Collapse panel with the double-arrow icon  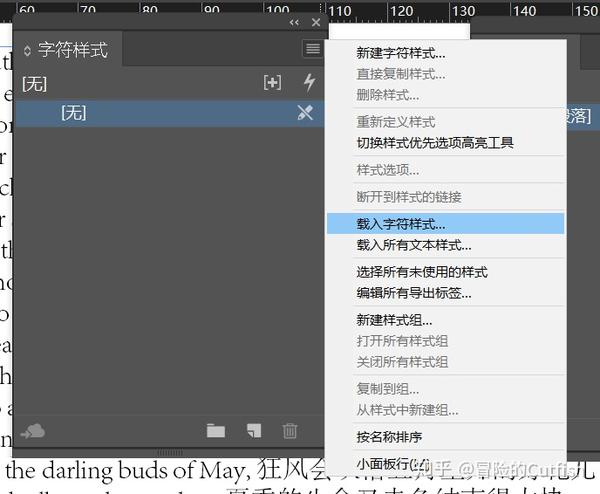pyautogui.click(x=294, y=23)
